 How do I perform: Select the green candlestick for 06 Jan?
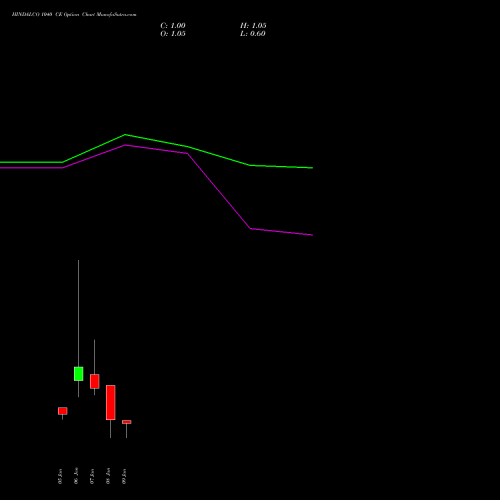[78, 374]
